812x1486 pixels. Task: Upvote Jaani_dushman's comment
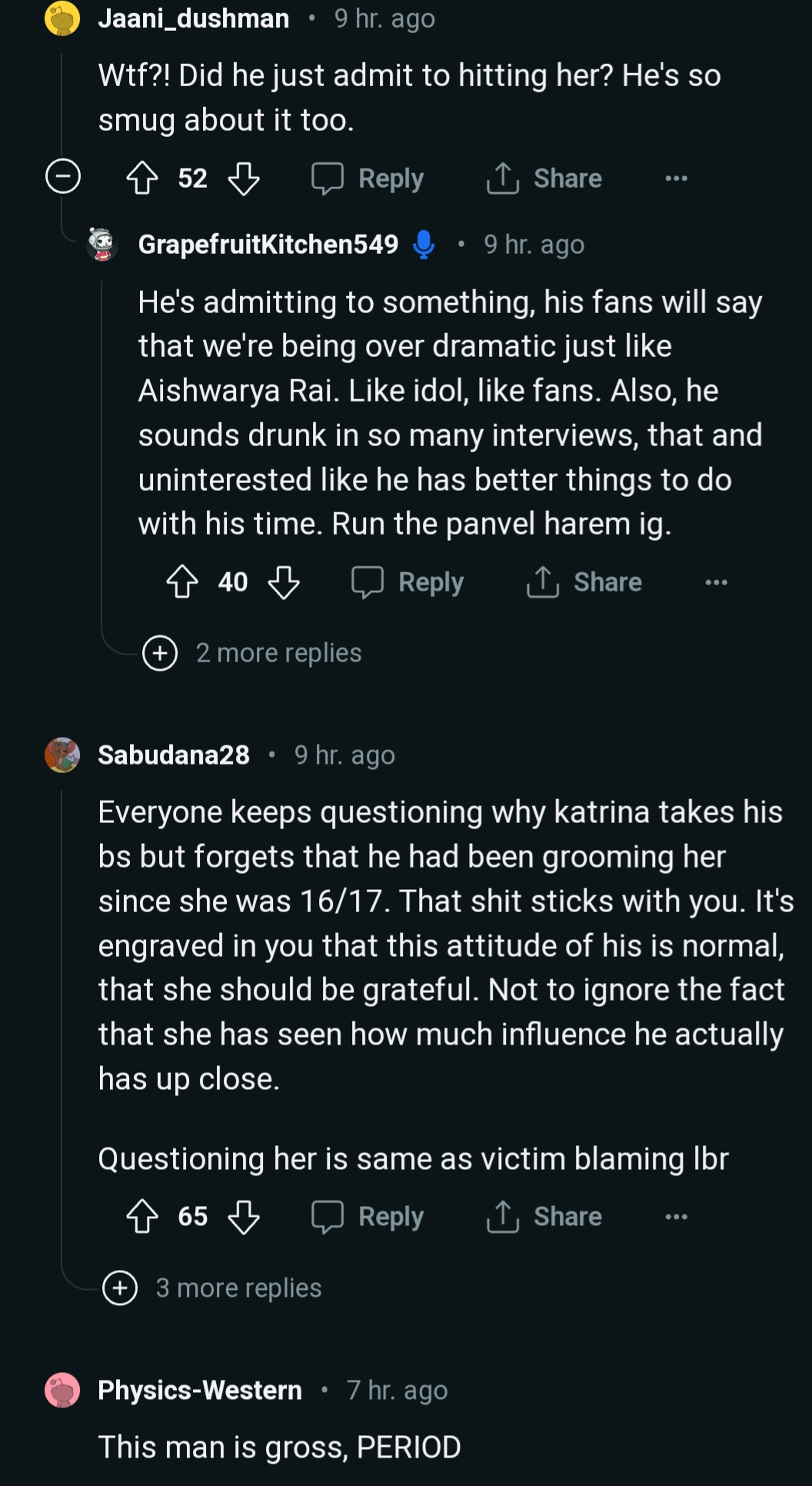click(x=142, y=178)
